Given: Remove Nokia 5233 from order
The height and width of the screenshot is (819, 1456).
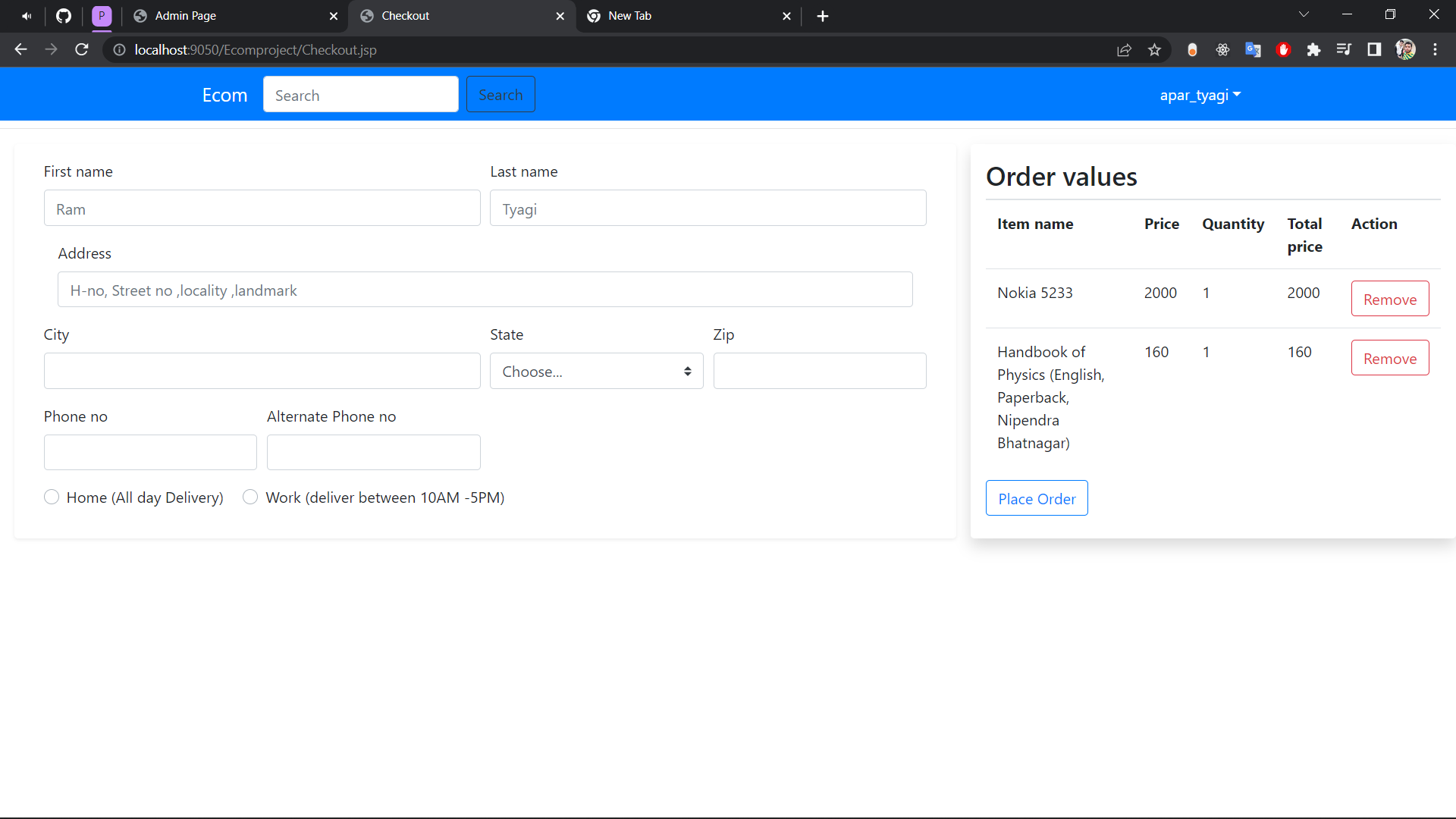Looking at the screenshot, I should pyautogui.click(x=1389, y=299).
